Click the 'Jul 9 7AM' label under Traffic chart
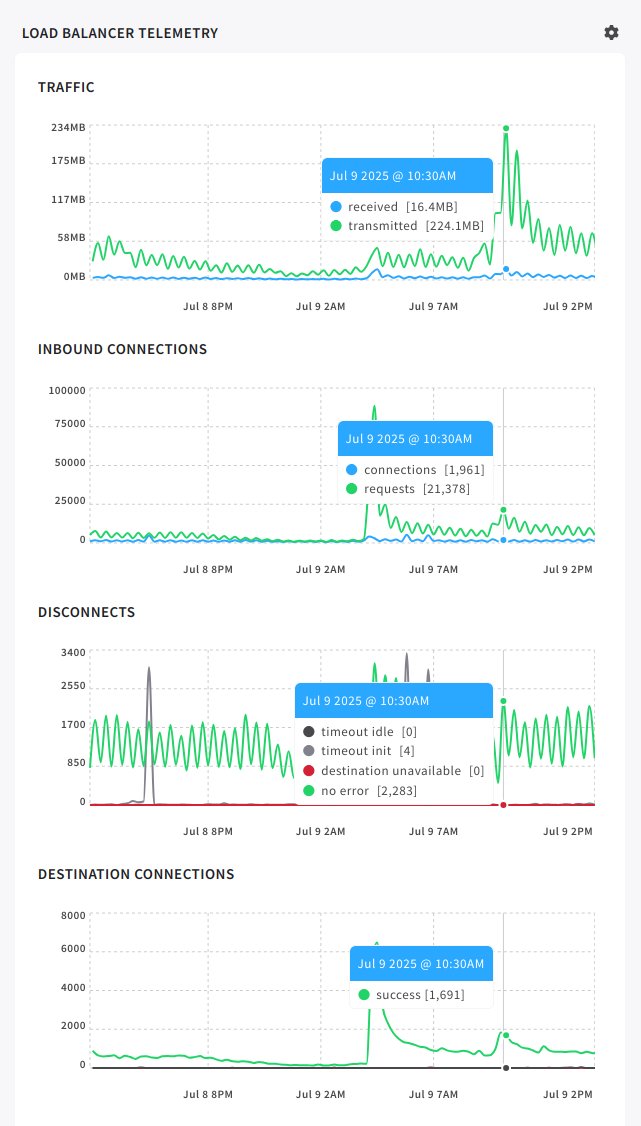Viewport: 641px width, 1126px height. click(433, 307)
